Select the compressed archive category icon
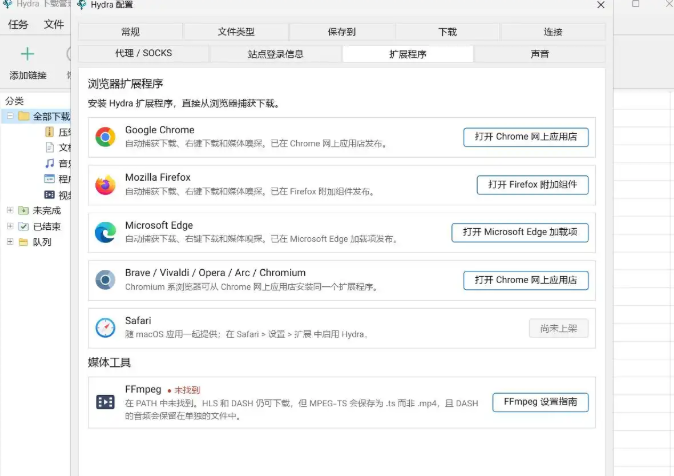Viewport: 674px width, 476px height. 50,132
